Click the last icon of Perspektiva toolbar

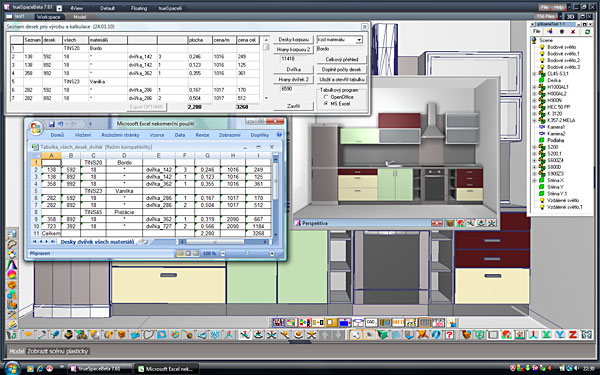coord(492,223)
